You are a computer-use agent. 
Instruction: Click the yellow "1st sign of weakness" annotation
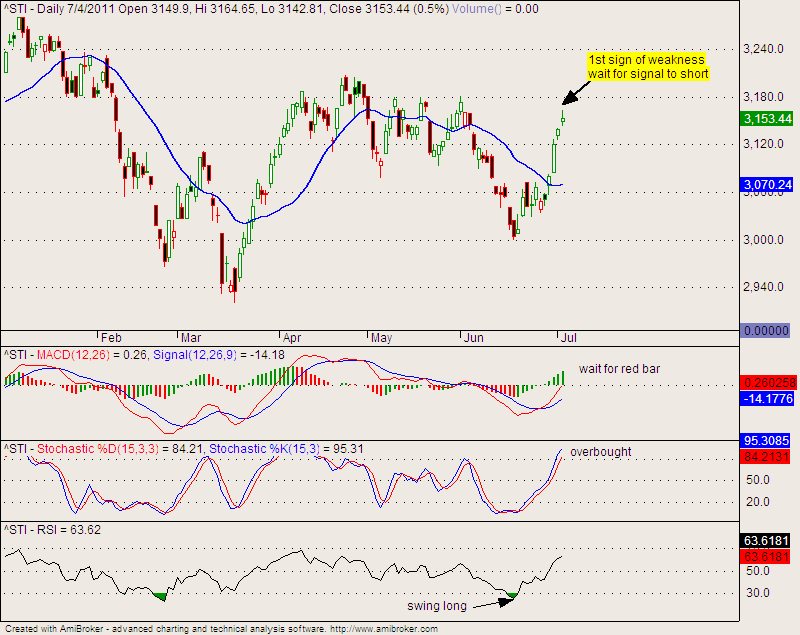tap(647, 66)
